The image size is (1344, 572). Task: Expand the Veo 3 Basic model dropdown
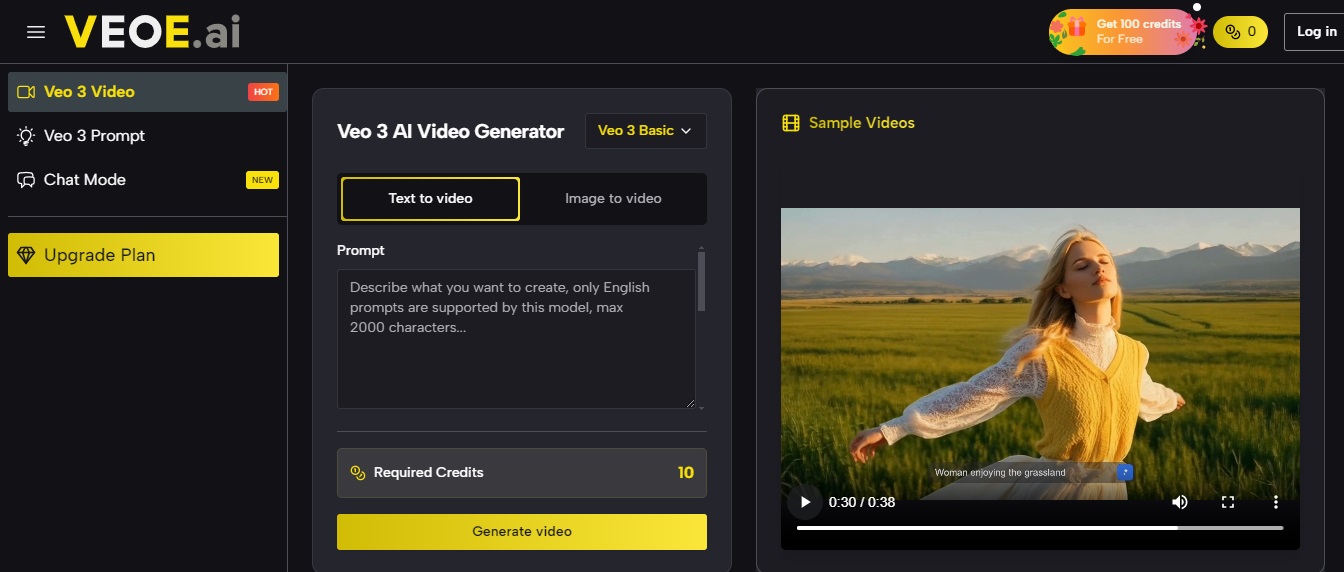coord(645,131)
